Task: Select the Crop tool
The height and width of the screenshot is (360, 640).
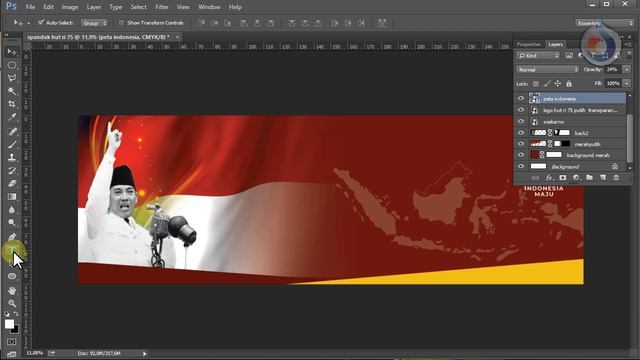Action: pos(12,104)
